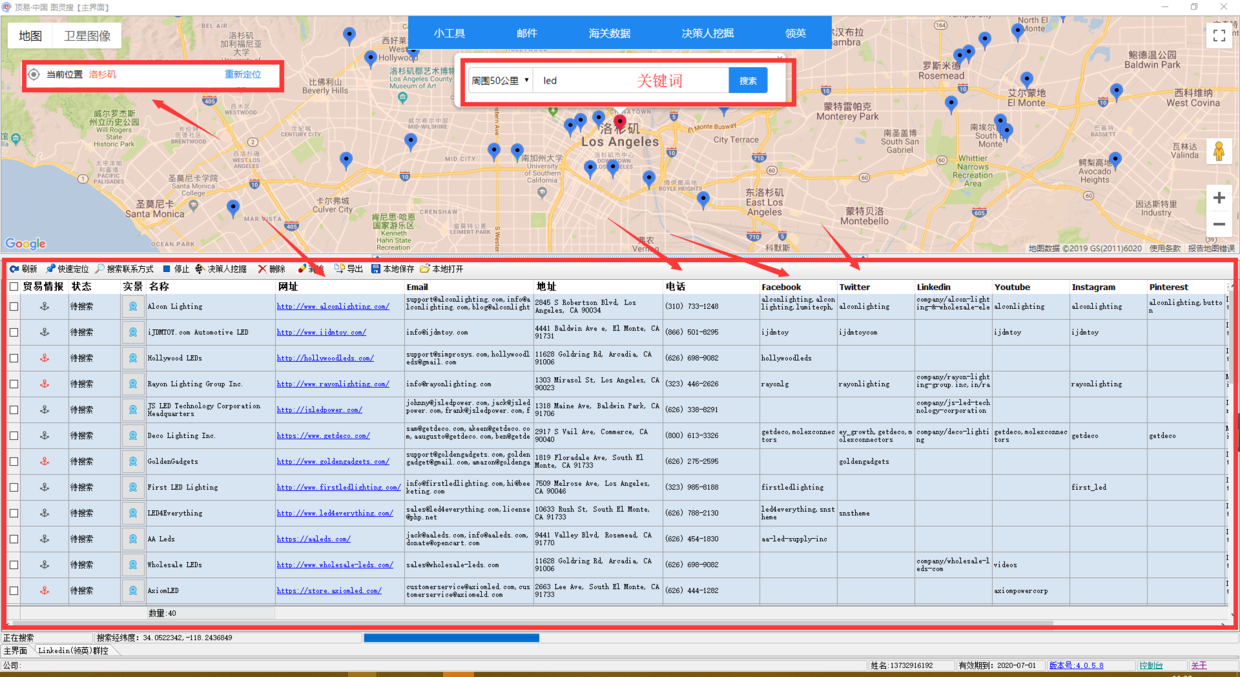The height and width of the screenshot is (677, 1240).
Task: Open the 周围50公里 radius dropdown
Action: pos(501,81)
